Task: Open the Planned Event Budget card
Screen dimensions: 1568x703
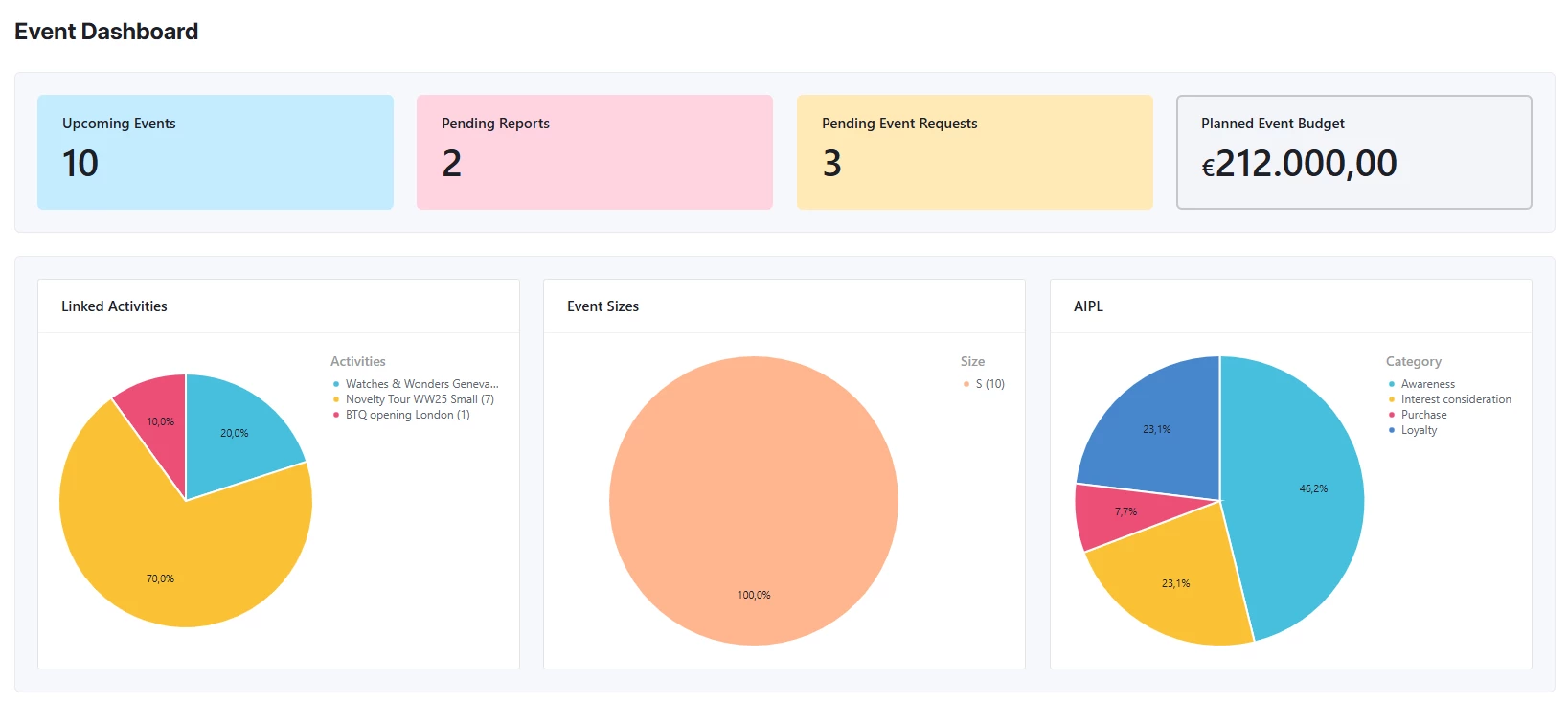Action: click(x=1354, y=151)
